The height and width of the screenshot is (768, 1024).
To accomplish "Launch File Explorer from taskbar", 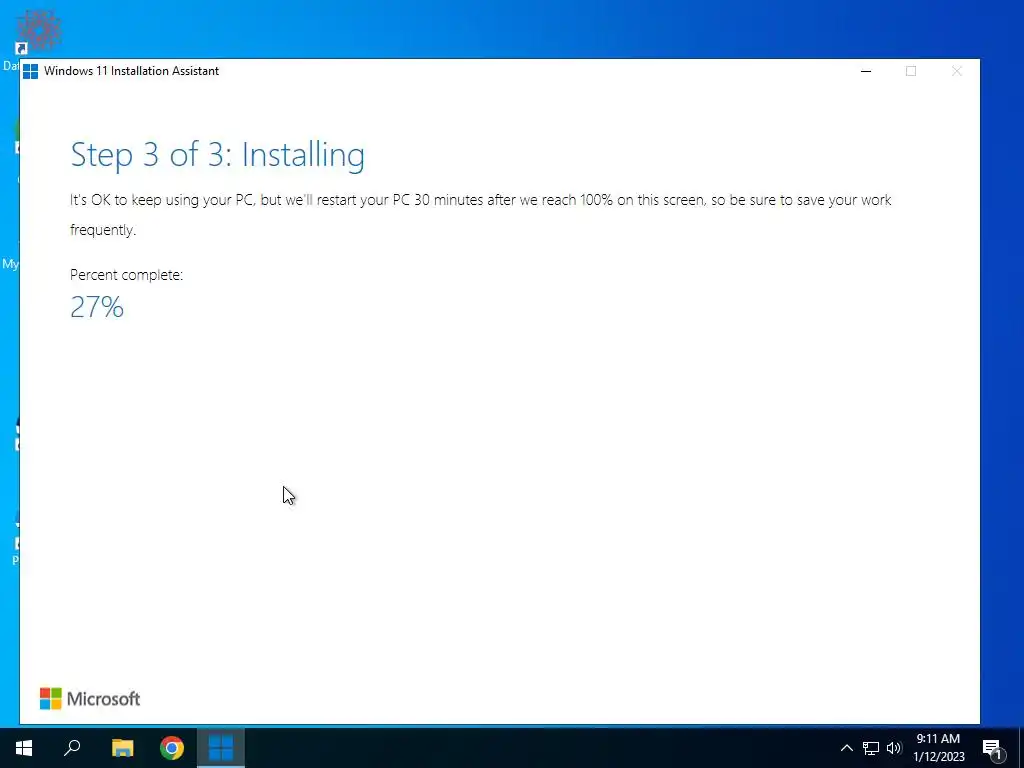I will pos(122,747).
